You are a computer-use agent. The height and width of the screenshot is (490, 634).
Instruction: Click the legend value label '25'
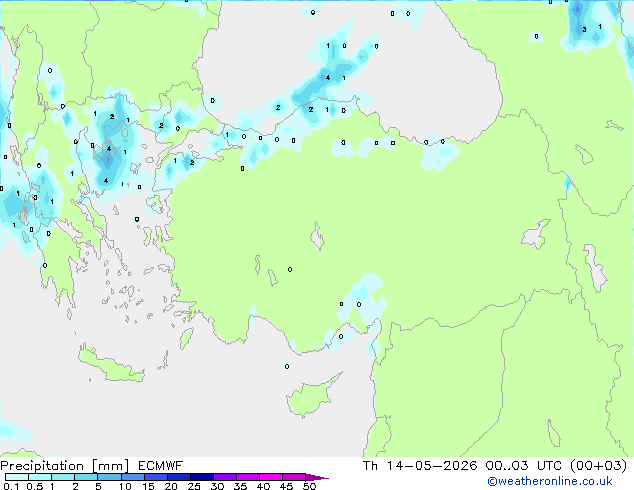coord(194,486)
